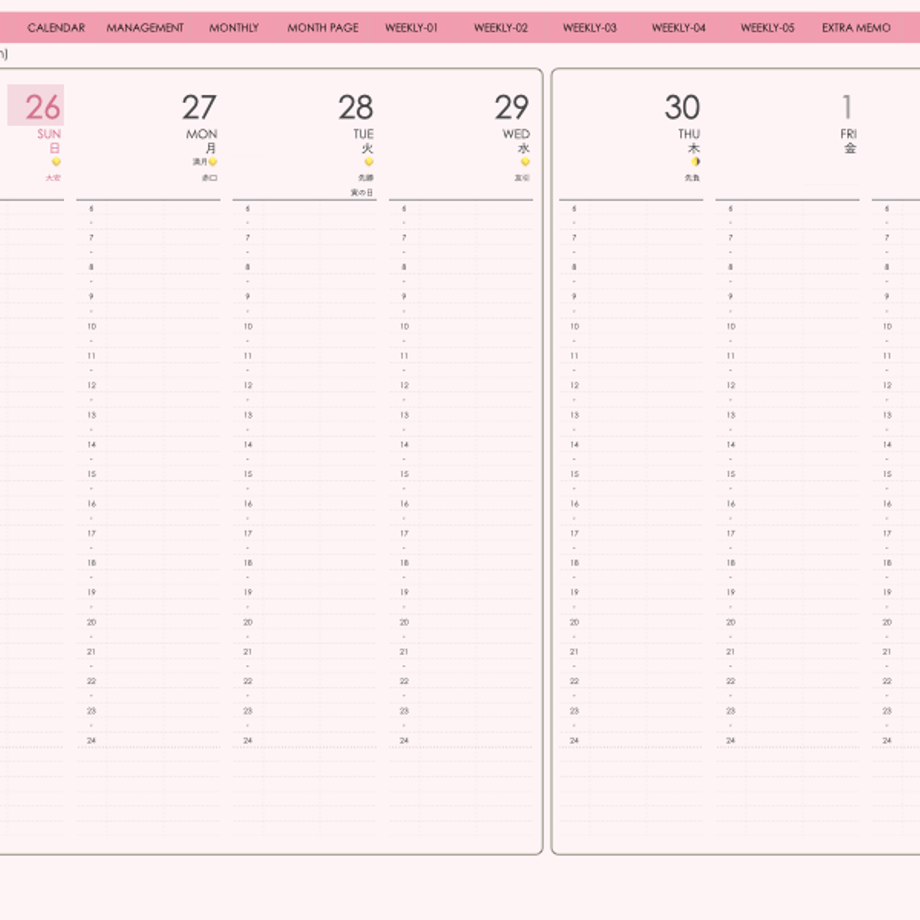Select the highlighted date 26
This screenshot has height=920, width=920.
[x=36, y=106]
